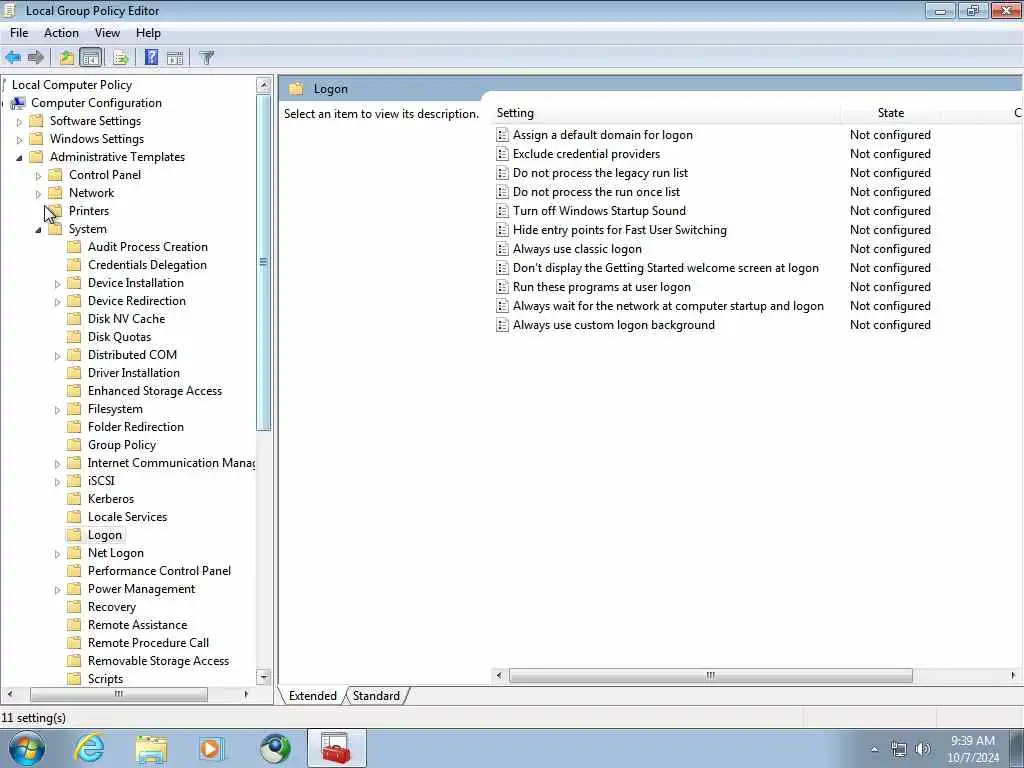The width and height of the screenshot is (1024, 768).
Task: Open the File menu
Action: [19, 33]
